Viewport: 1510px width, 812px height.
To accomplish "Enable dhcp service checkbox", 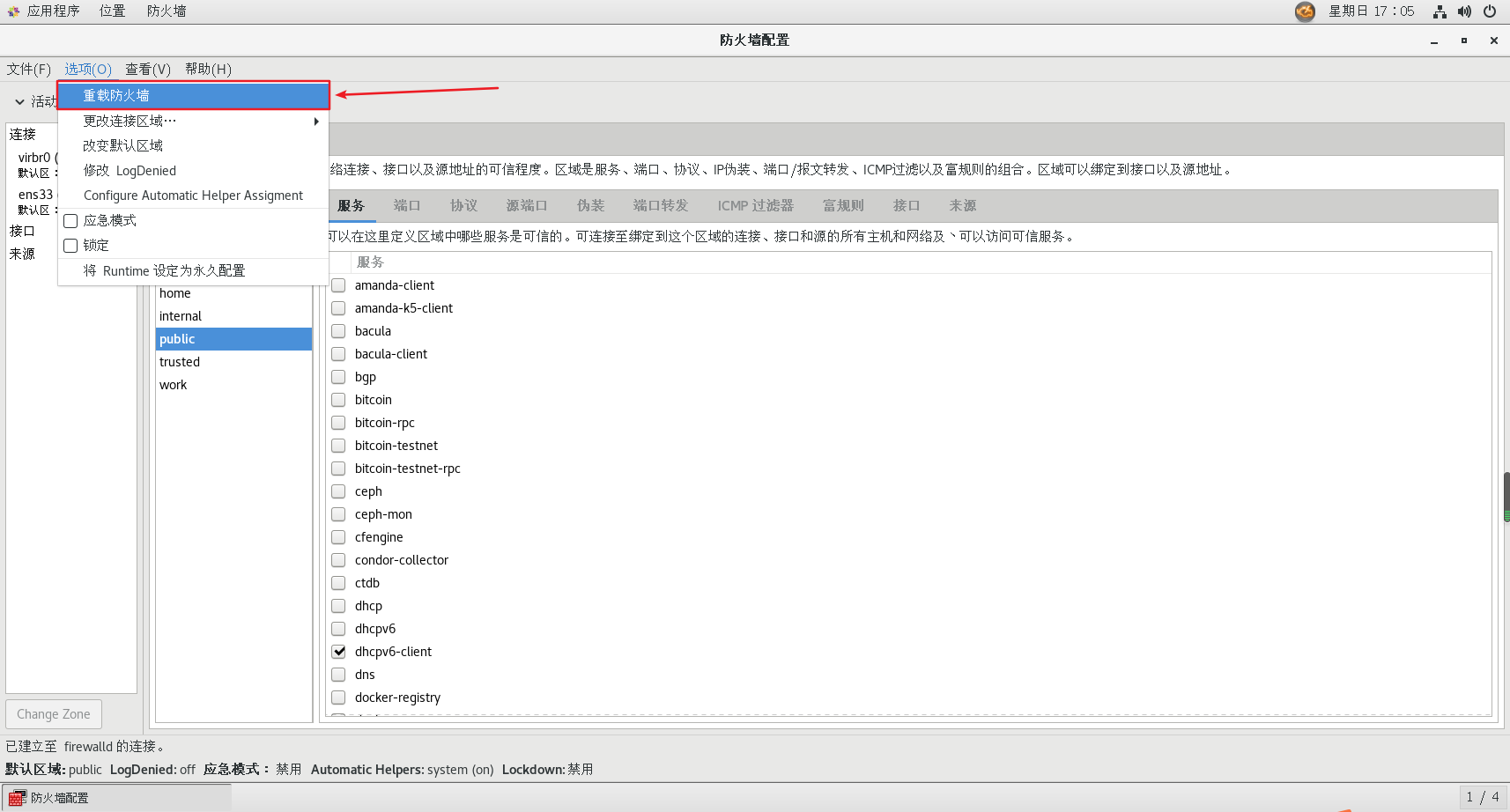I will coord(338,606).
